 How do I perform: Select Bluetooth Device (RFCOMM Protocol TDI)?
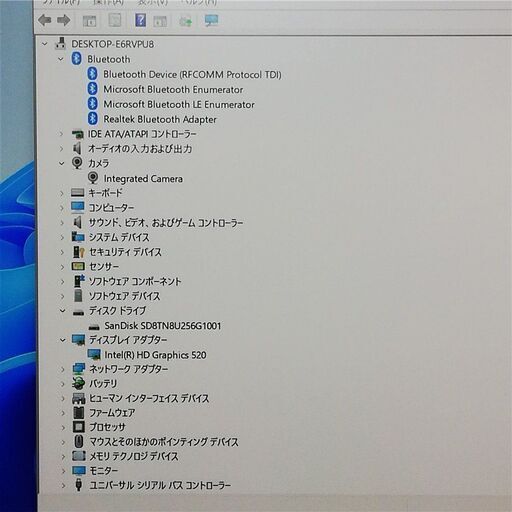(192, 74)
